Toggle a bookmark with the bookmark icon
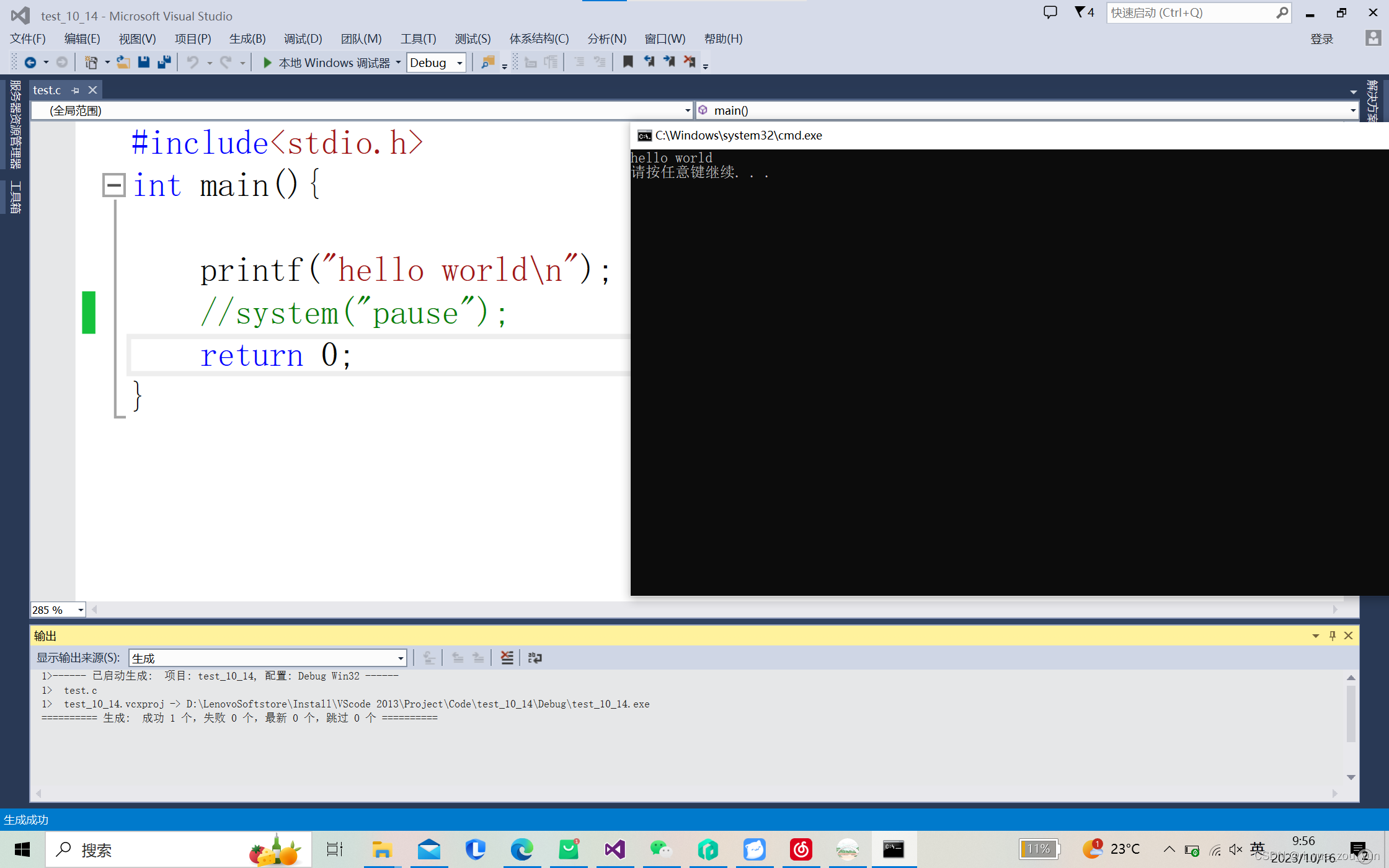The height and width of the screenshot is (868, 1389). point(628,62)
